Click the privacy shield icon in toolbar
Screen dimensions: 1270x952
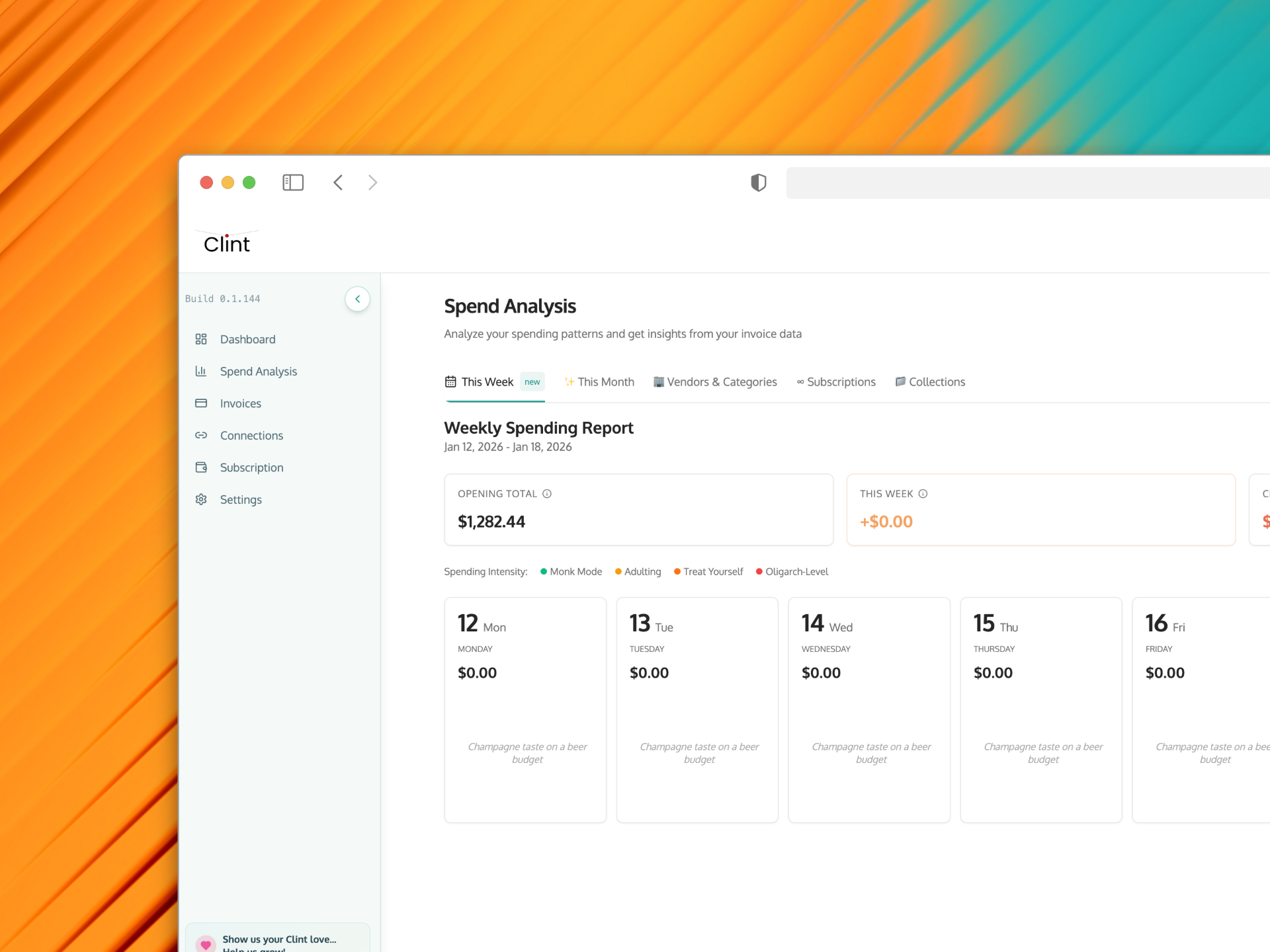(x=758, y=182)
